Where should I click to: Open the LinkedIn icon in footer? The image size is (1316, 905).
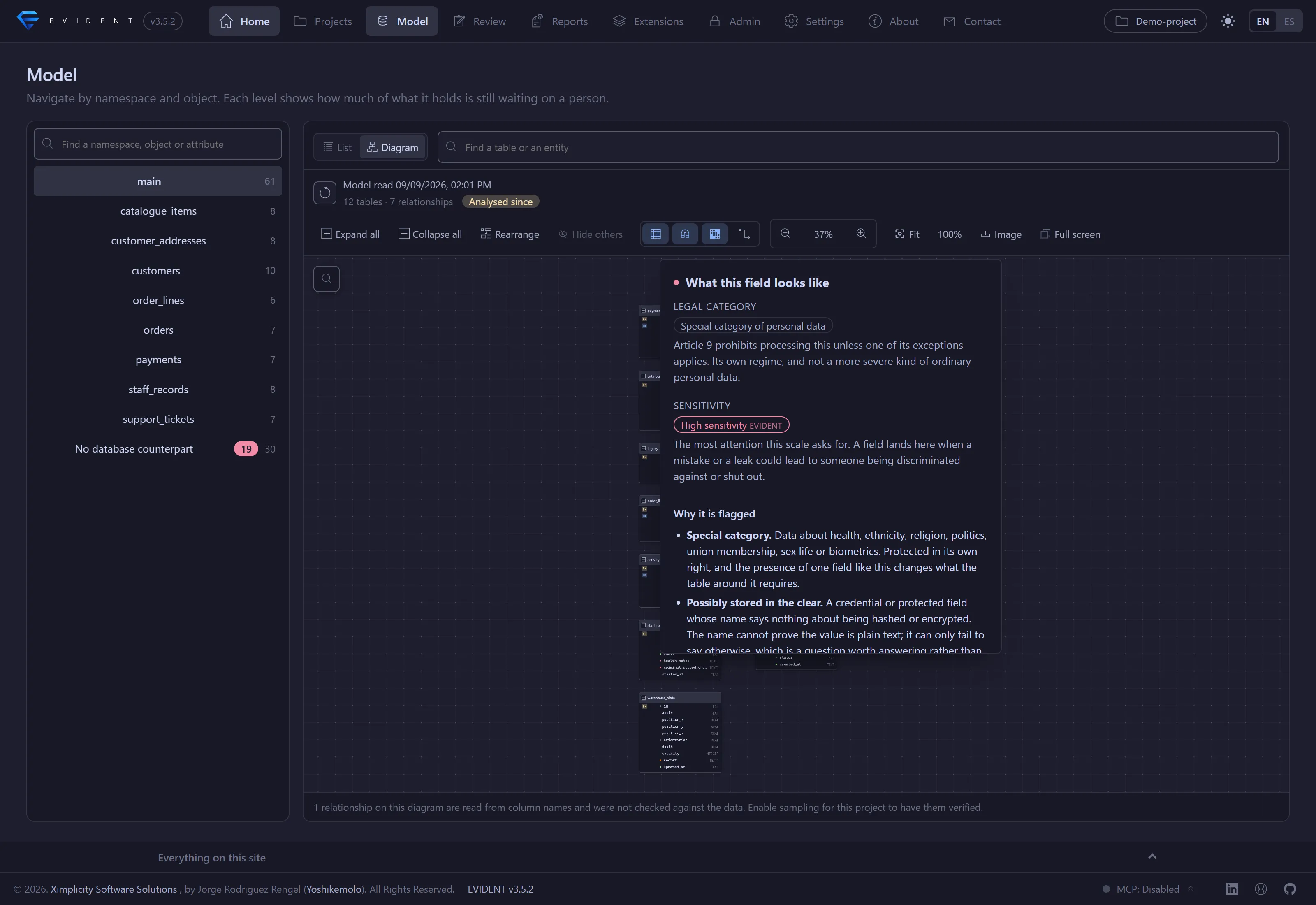pos(1232,889)
